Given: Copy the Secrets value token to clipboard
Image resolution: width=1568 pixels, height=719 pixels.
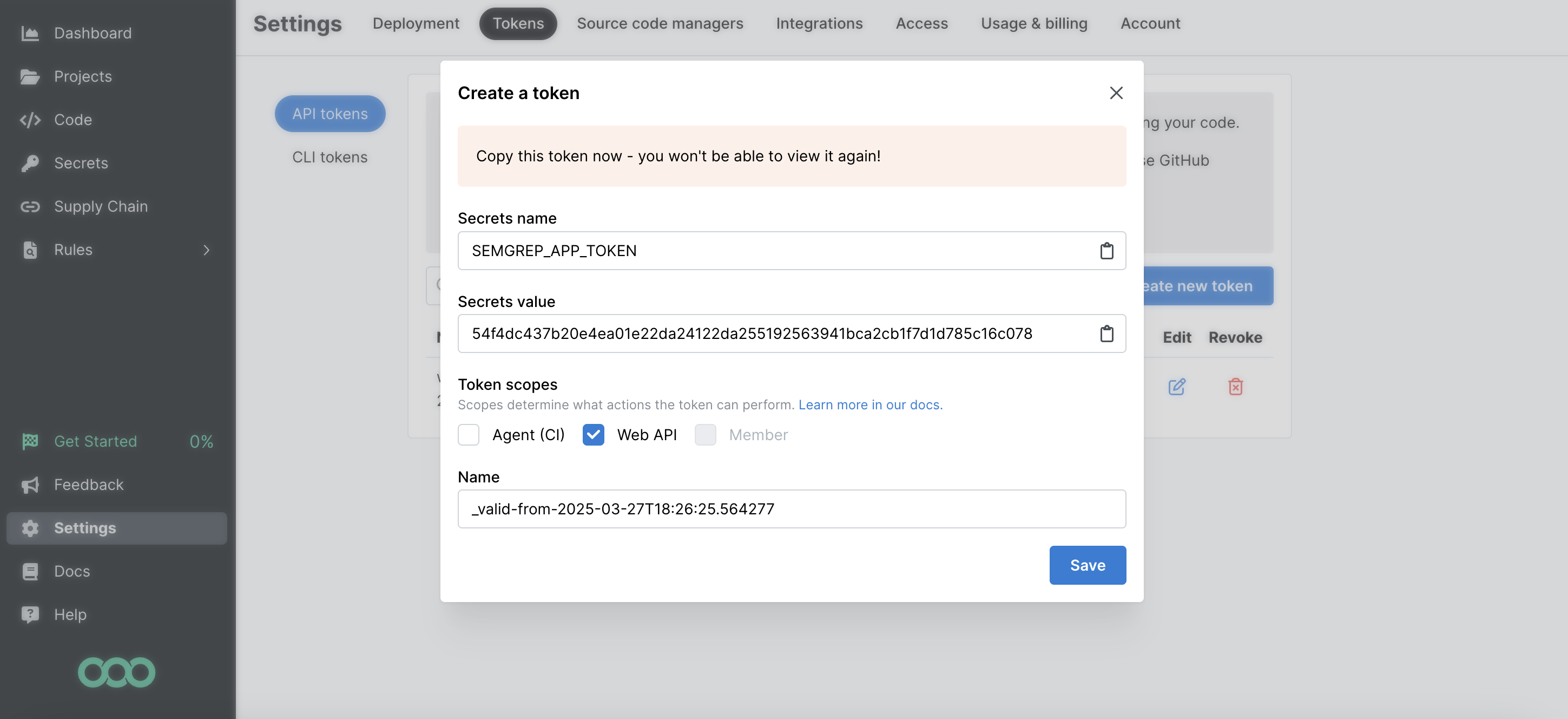Looking at the screenshot, I should [1106, 334].
